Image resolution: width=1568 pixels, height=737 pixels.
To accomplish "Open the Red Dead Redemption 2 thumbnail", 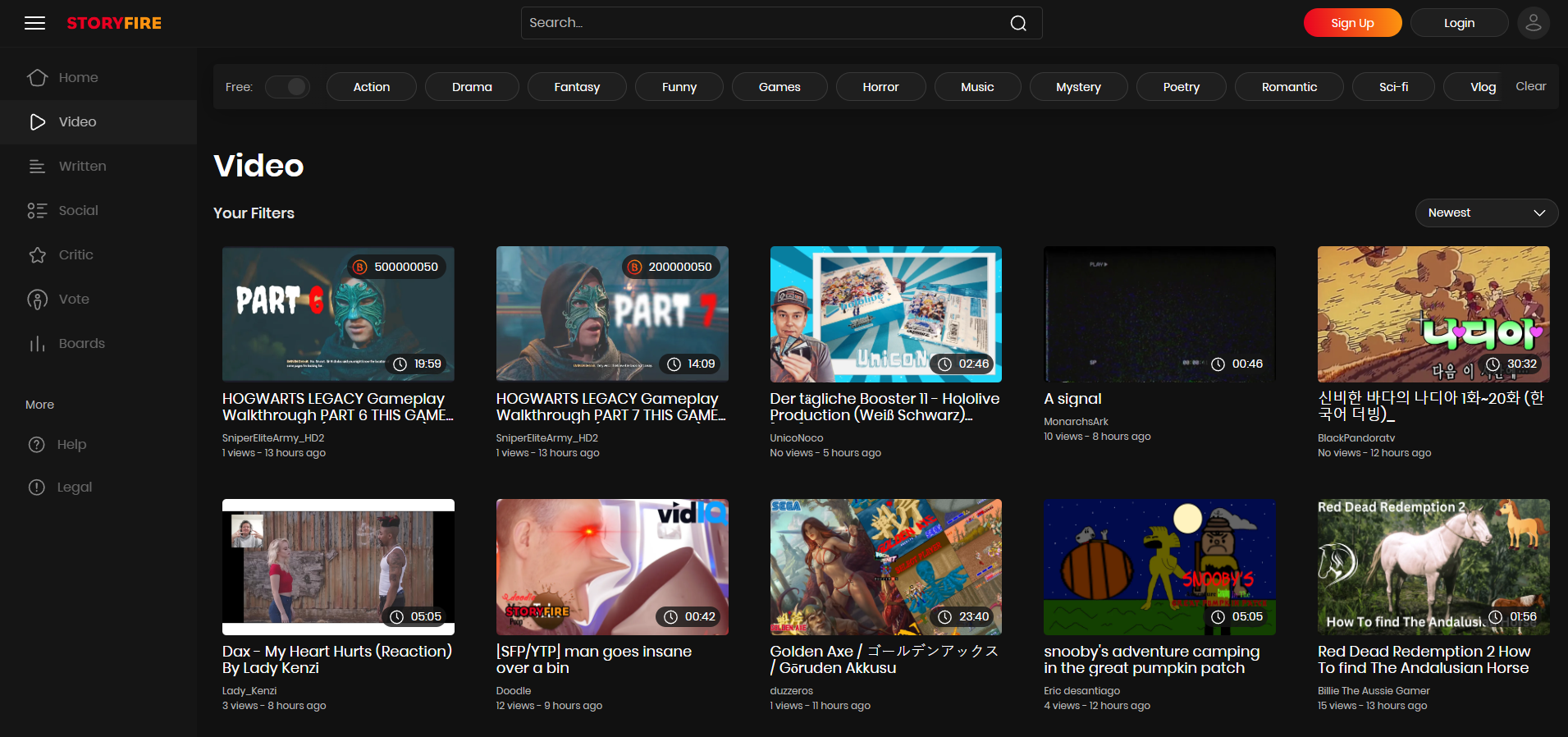I will pos(1433,567).
